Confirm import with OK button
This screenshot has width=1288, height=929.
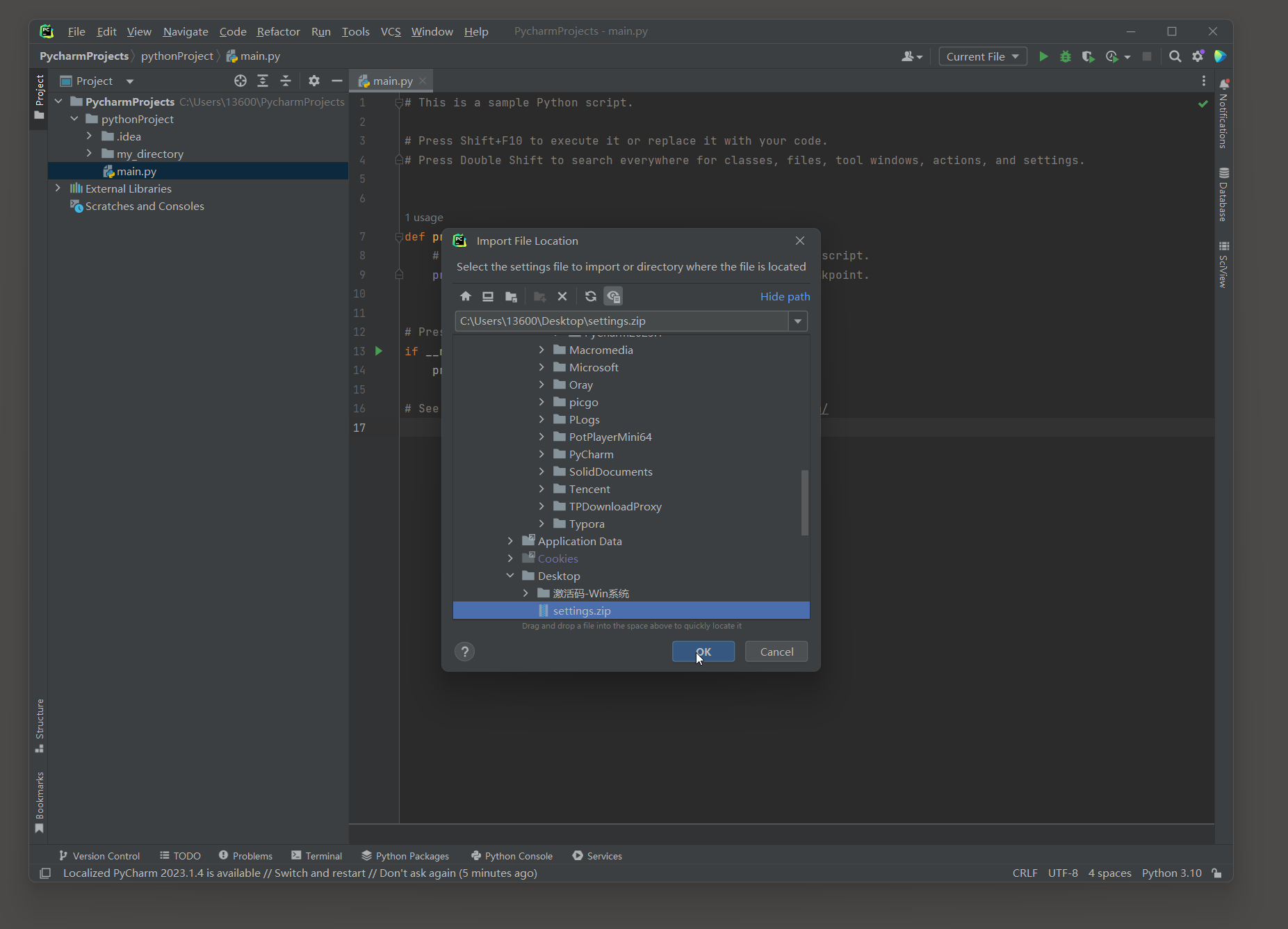pos(703,652)
